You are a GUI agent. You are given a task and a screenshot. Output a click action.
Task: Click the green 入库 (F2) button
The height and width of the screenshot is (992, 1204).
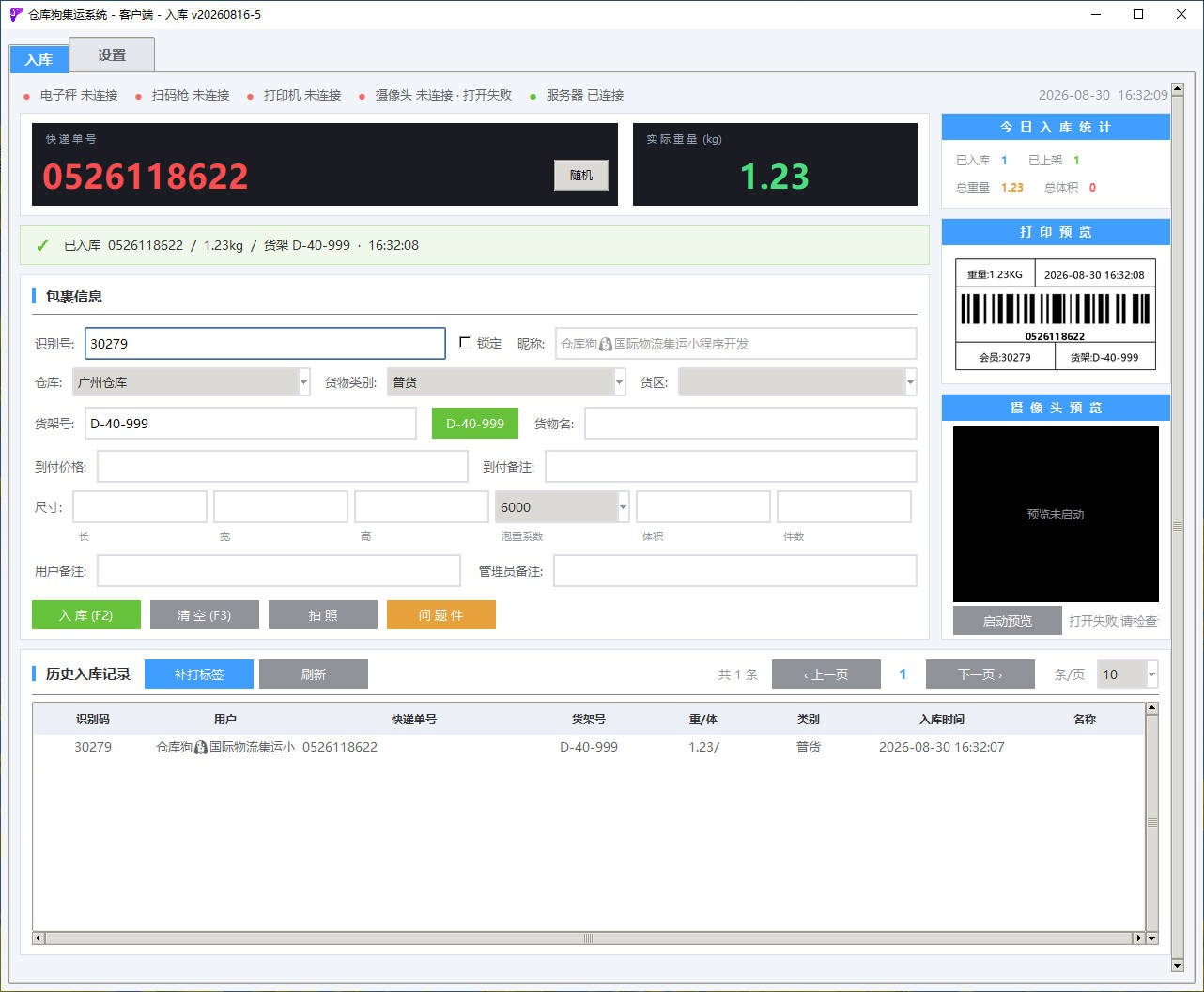86,615
